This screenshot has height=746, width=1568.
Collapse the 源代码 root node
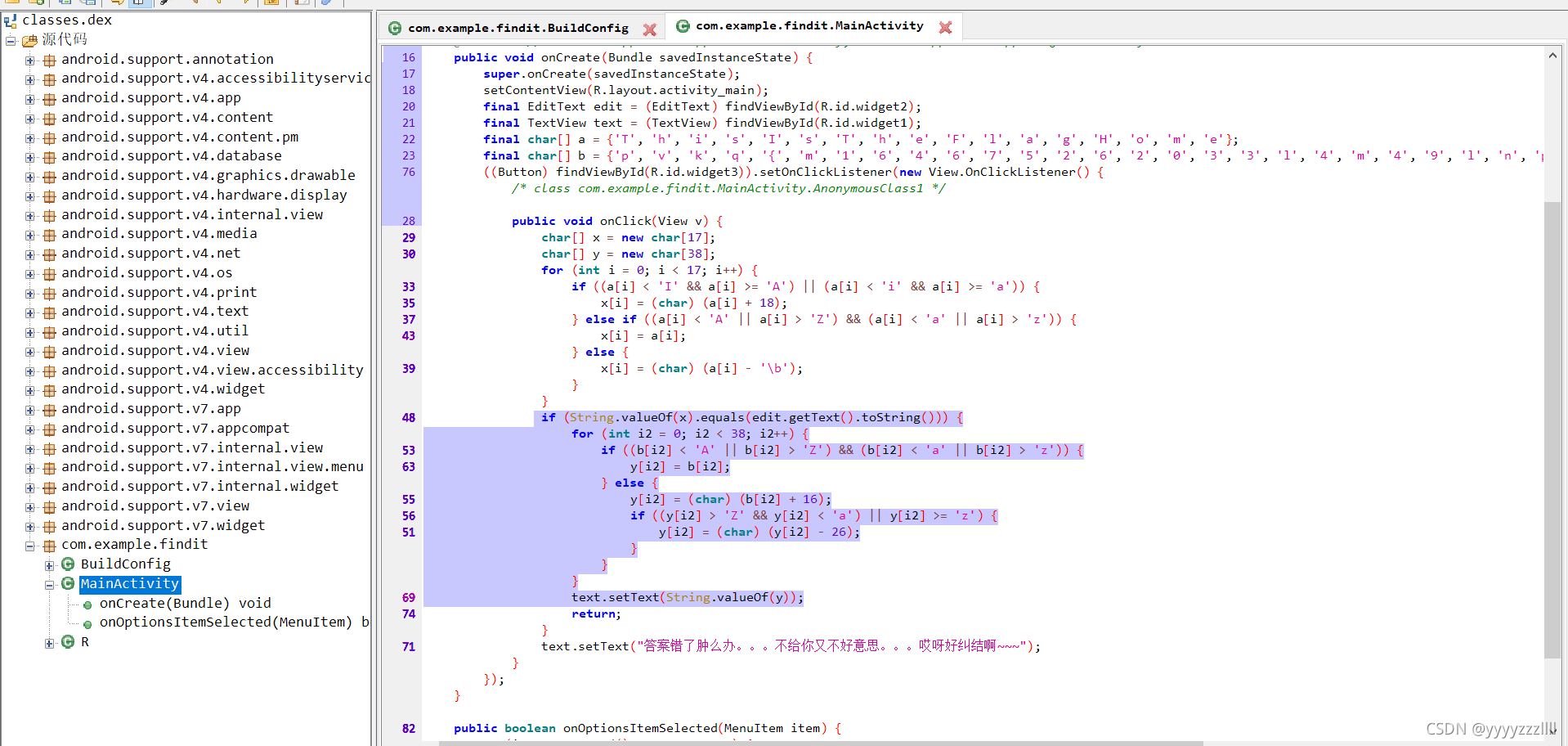click(x=11, y=41)
